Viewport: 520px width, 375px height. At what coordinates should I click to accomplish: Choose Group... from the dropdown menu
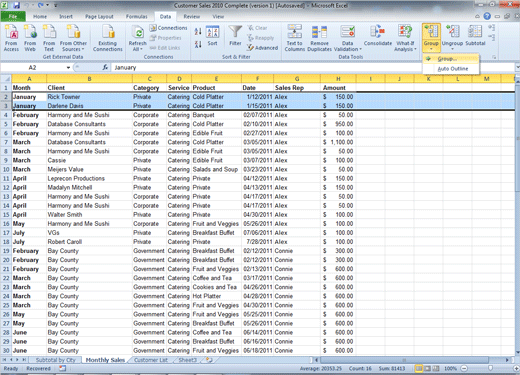pos(451,59)
